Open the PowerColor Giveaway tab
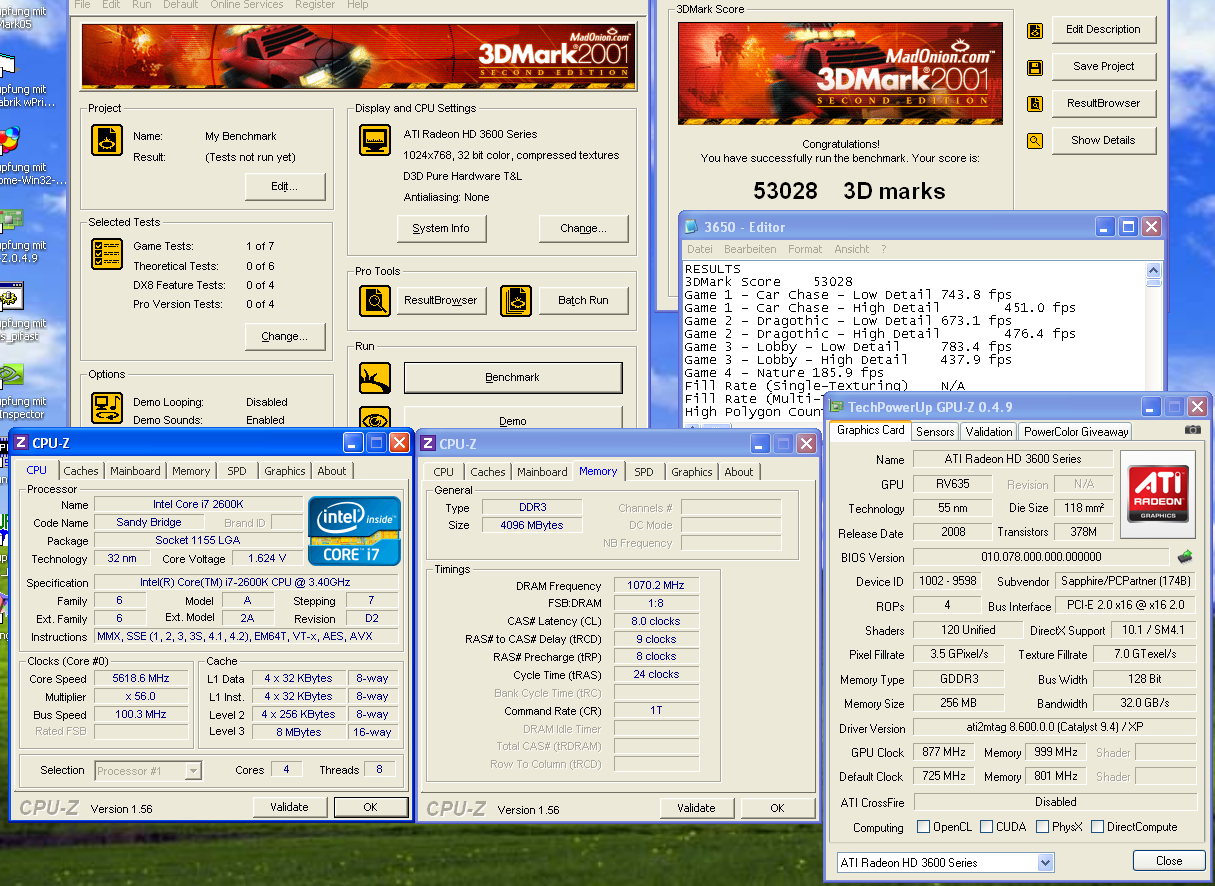This screenshot has height=886, width=1215. click(x=1075, y=432)
